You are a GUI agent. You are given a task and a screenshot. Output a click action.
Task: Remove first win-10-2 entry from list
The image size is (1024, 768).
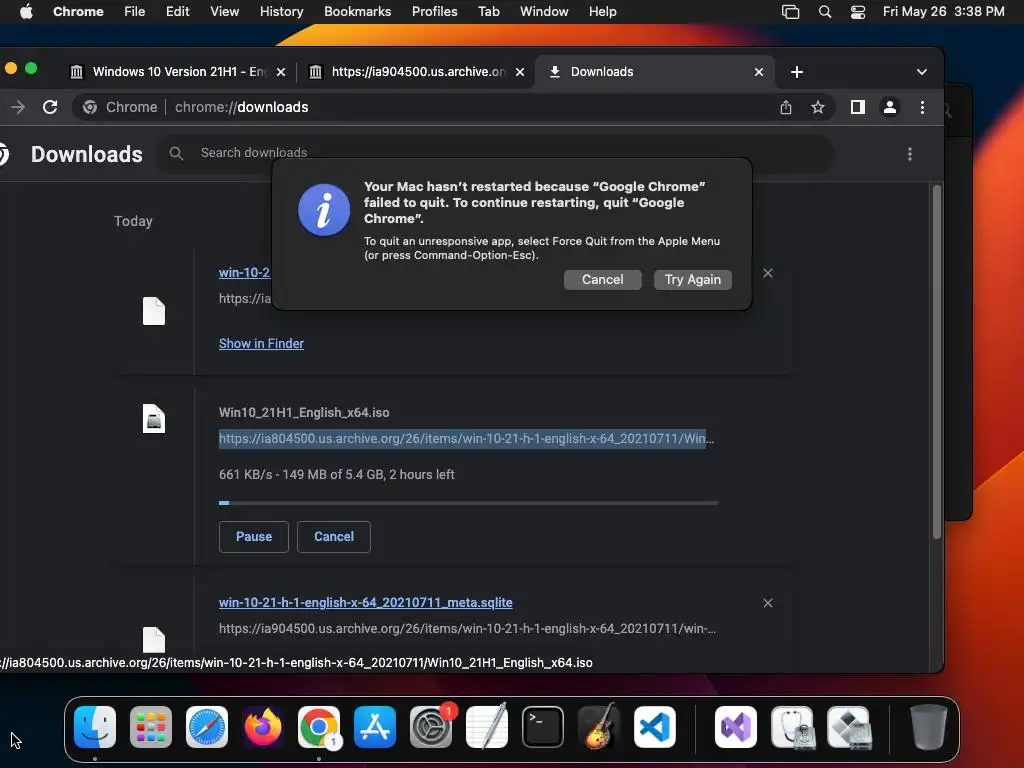768,273
